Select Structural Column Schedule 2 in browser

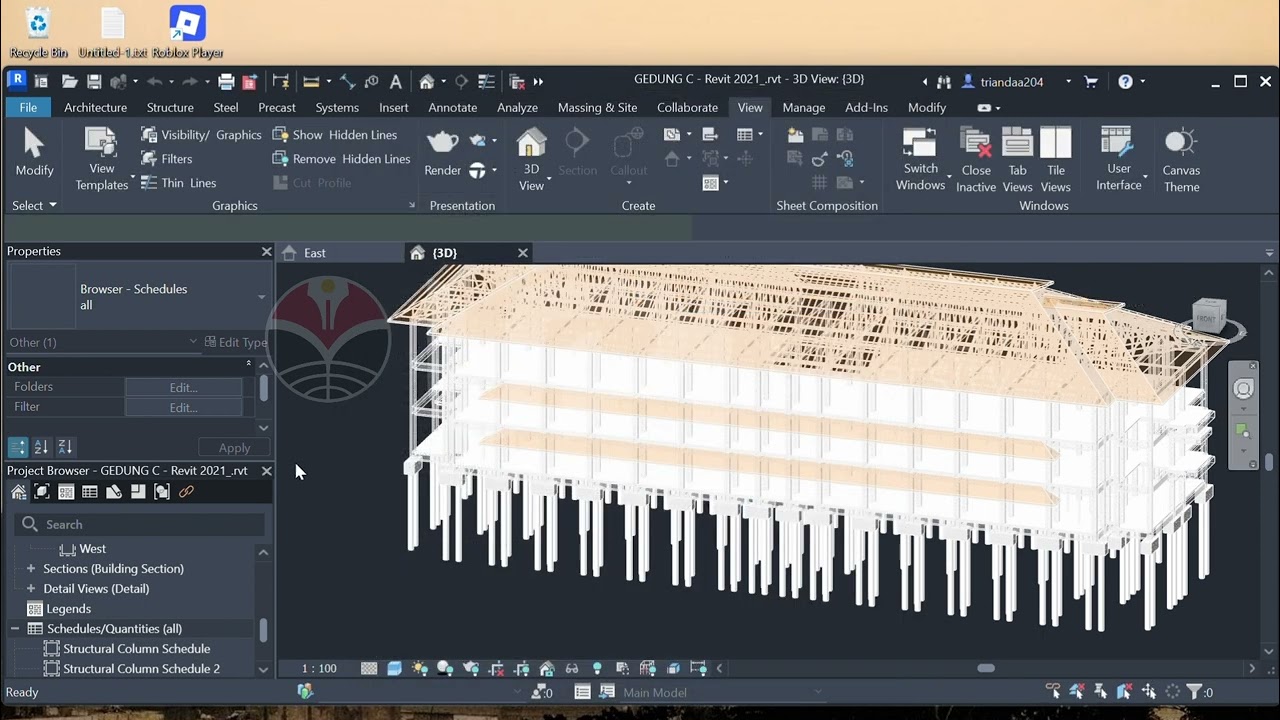[x=141, y=669]
